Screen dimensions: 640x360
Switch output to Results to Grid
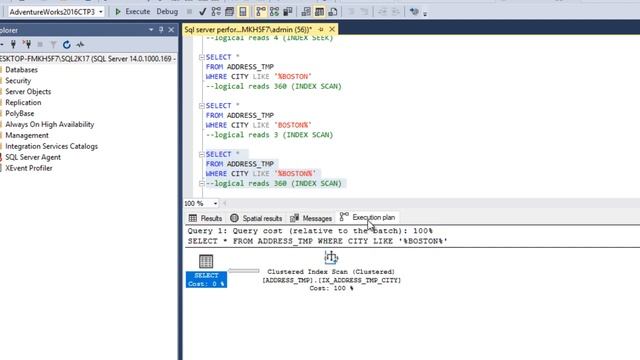coord(319,12)
